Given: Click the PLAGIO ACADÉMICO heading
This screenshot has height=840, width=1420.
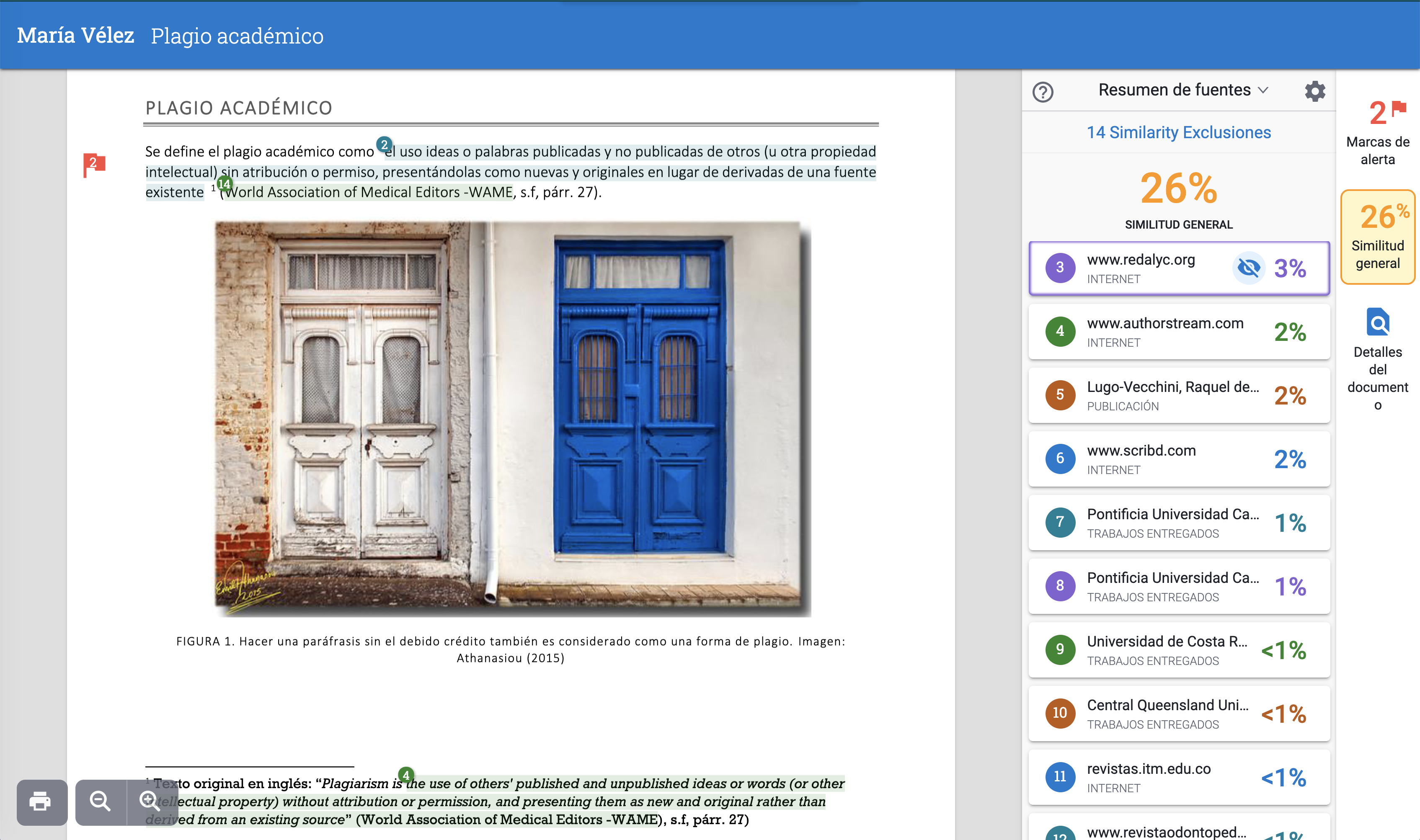Looking at the screenshot, I should pyautogui.click(x=239, y=108).
